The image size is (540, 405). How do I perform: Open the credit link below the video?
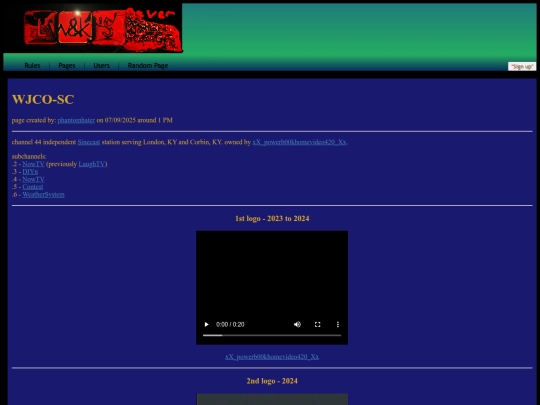click(272, 357)
